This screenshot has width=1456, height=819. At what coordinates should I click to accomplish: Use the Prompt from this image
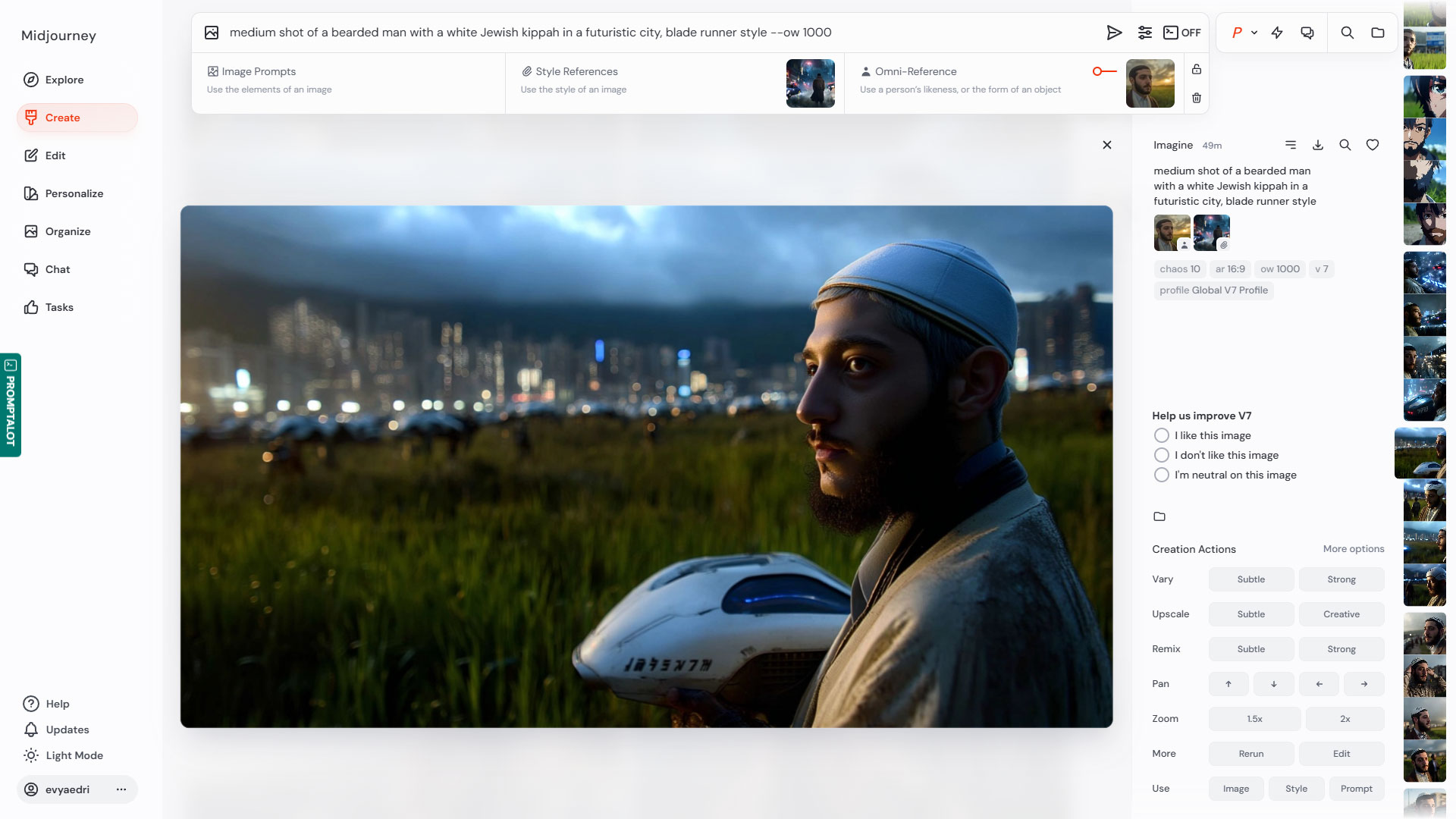tap(1357, 789)
